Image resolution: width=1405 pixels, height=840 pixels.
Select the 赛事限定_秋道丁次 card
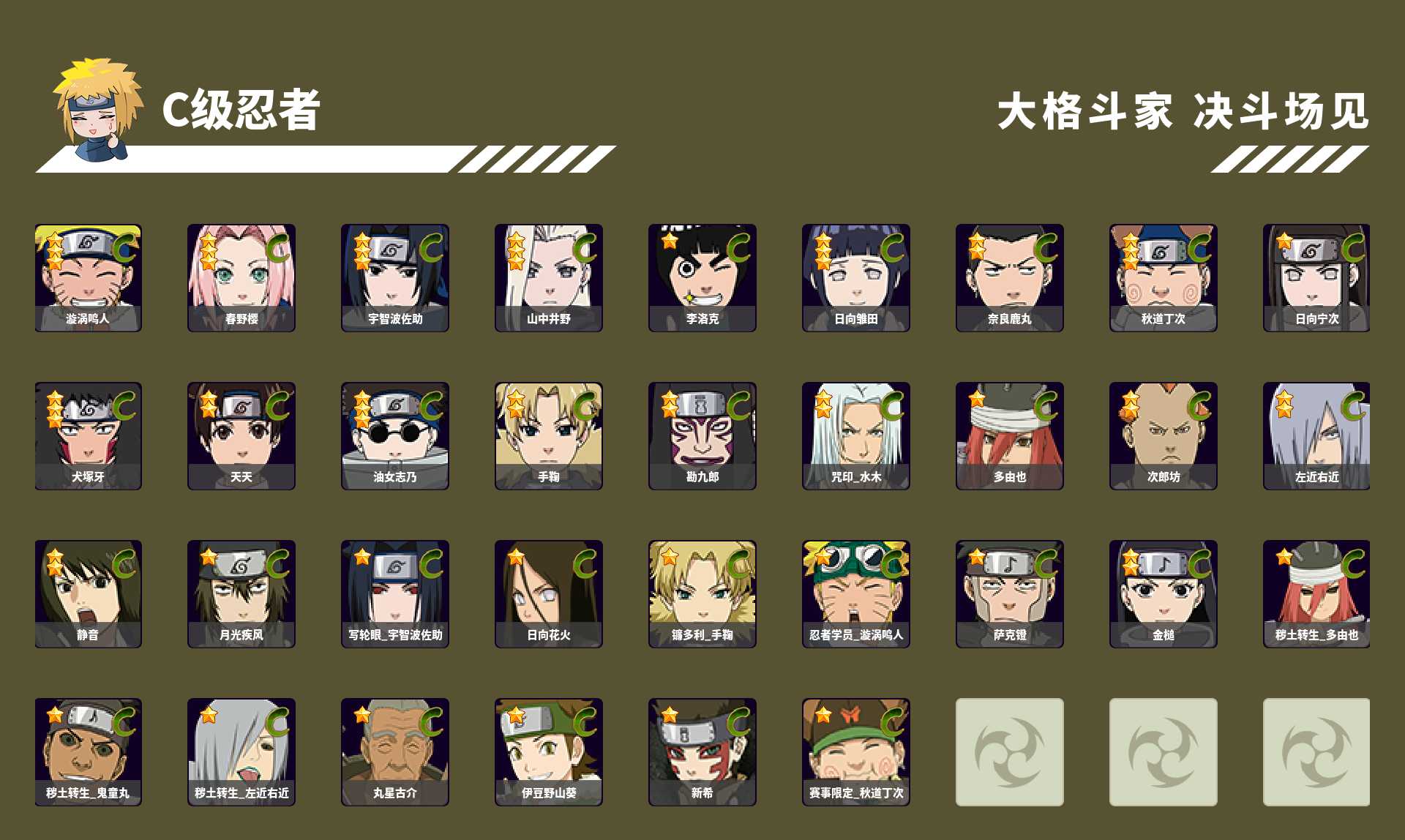pos(856,752)
